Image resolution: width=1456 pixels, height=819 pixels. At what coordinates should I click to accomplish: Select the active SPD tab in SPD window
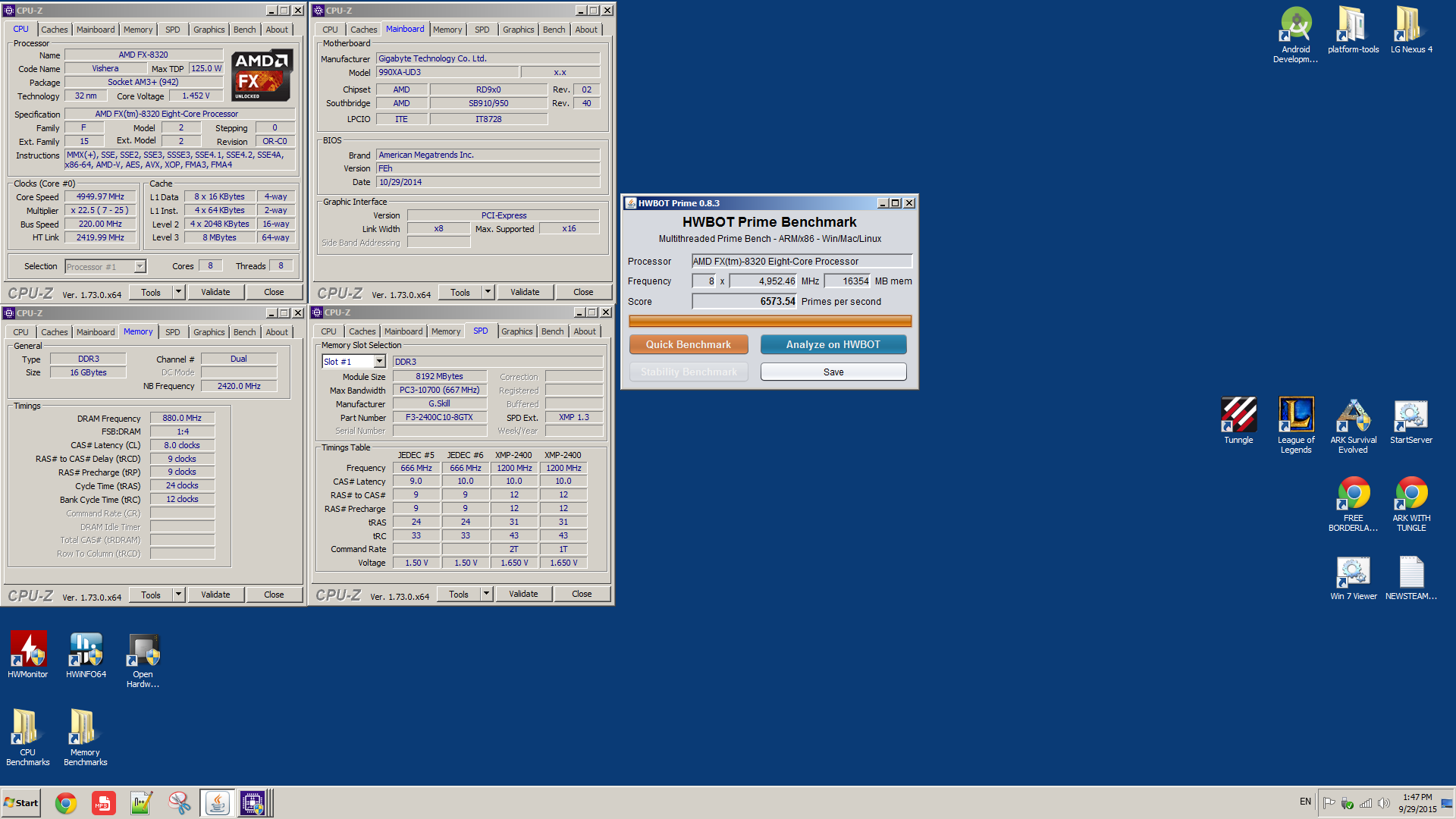[481, 331]
